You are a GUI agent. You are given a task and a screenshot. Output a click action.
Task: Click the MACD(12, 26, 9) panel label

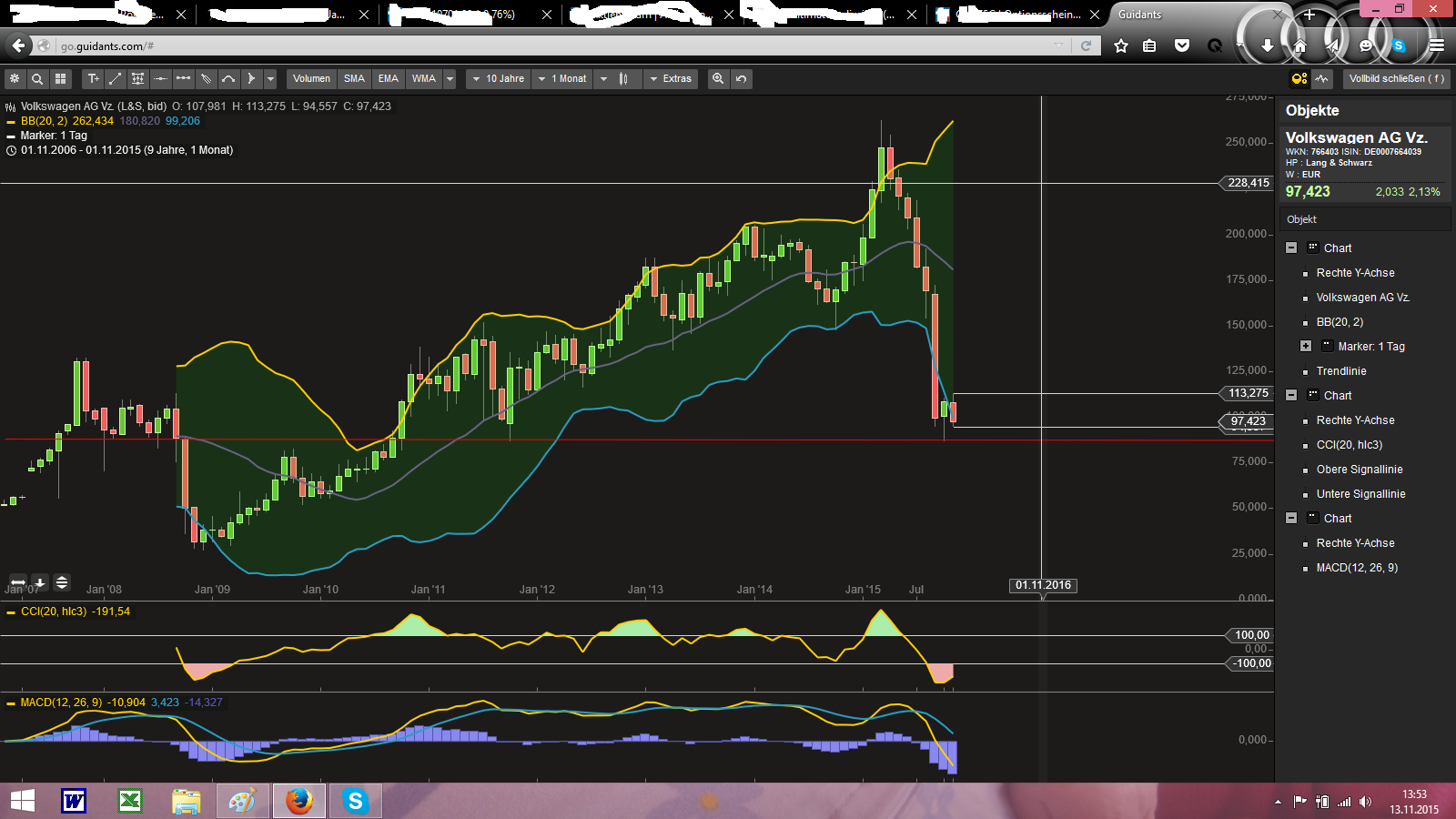[61, 703]
